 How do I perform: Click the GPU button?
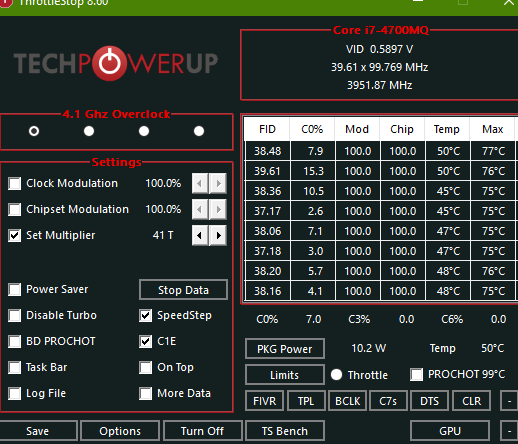(450, 431)
